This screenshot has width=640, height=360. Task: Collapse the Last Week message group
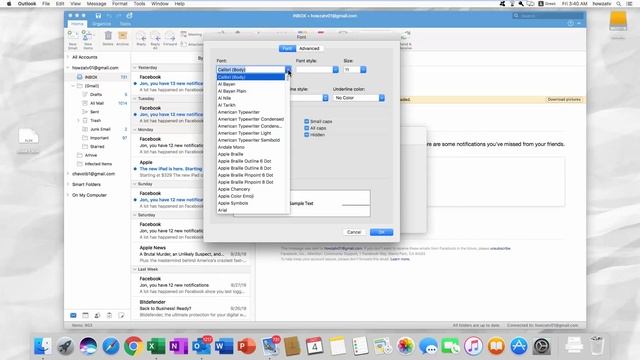[135, 269]
